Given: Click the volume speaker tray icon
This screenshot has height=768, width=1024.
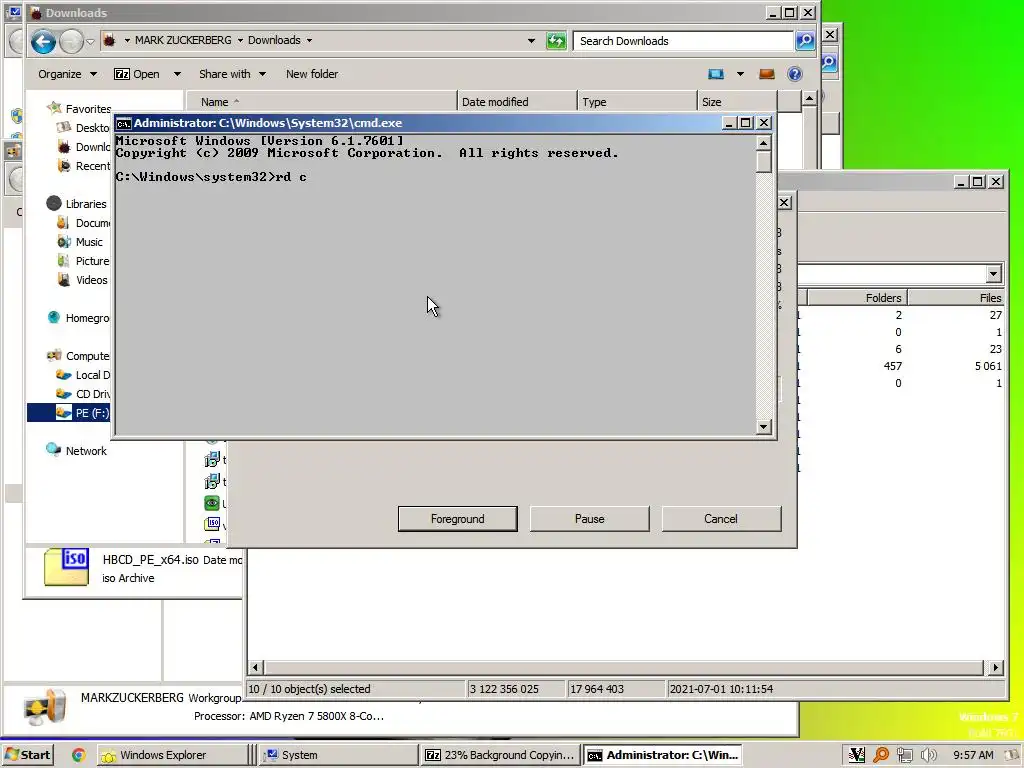Looking at the screenshot, I should coord(928,755).
